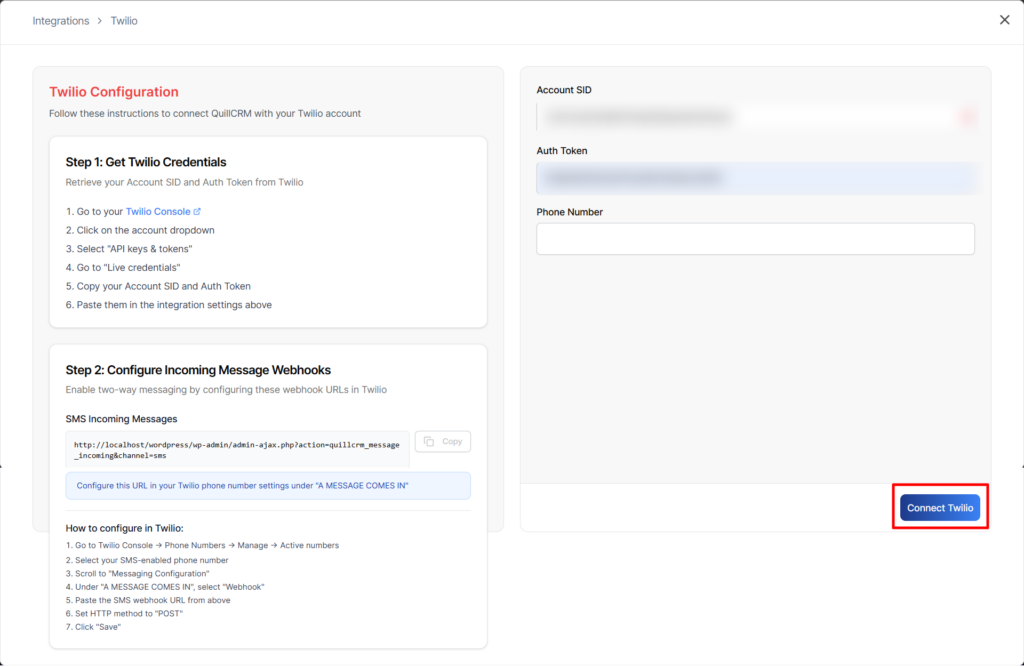Screen dimensions: 1024x667
Task: Click the 'How to configure in Twilio' subheading
Action: [x=125, y=528]
